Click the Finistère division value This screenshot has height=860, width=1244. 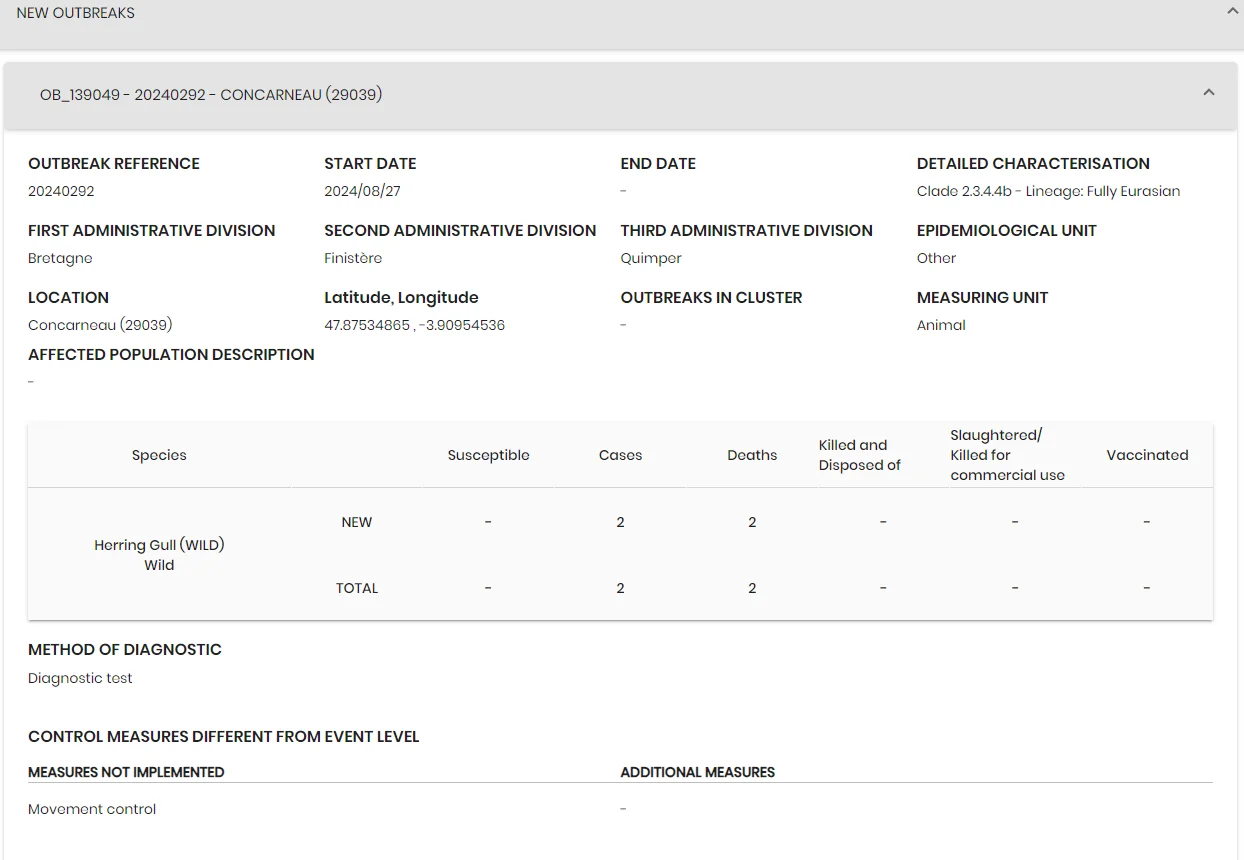point(353,258)
